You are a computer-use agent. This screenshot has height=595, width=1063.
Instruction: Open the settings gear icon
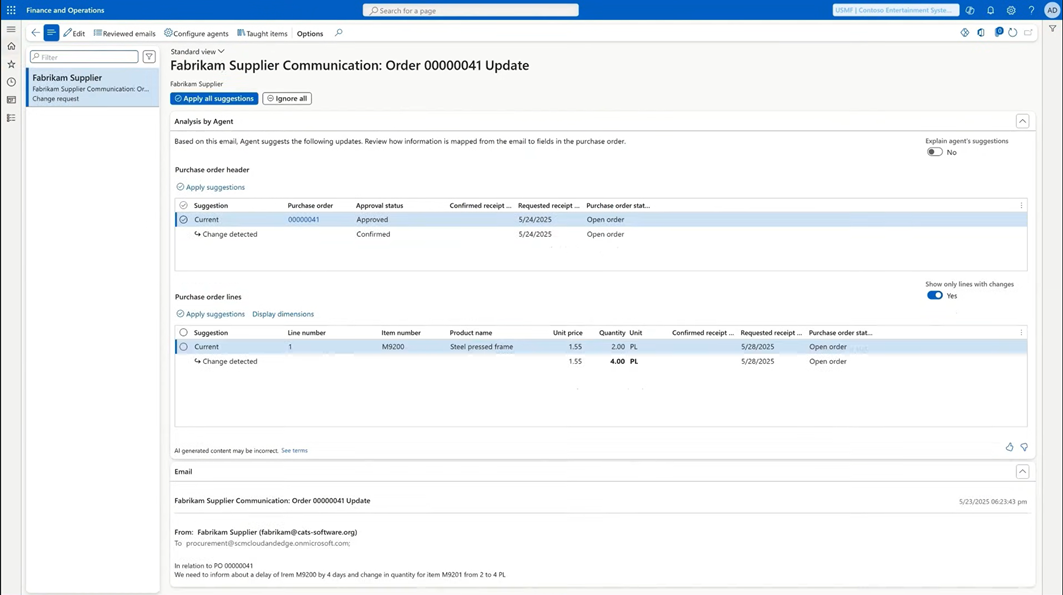click(x=1011, y=10)
